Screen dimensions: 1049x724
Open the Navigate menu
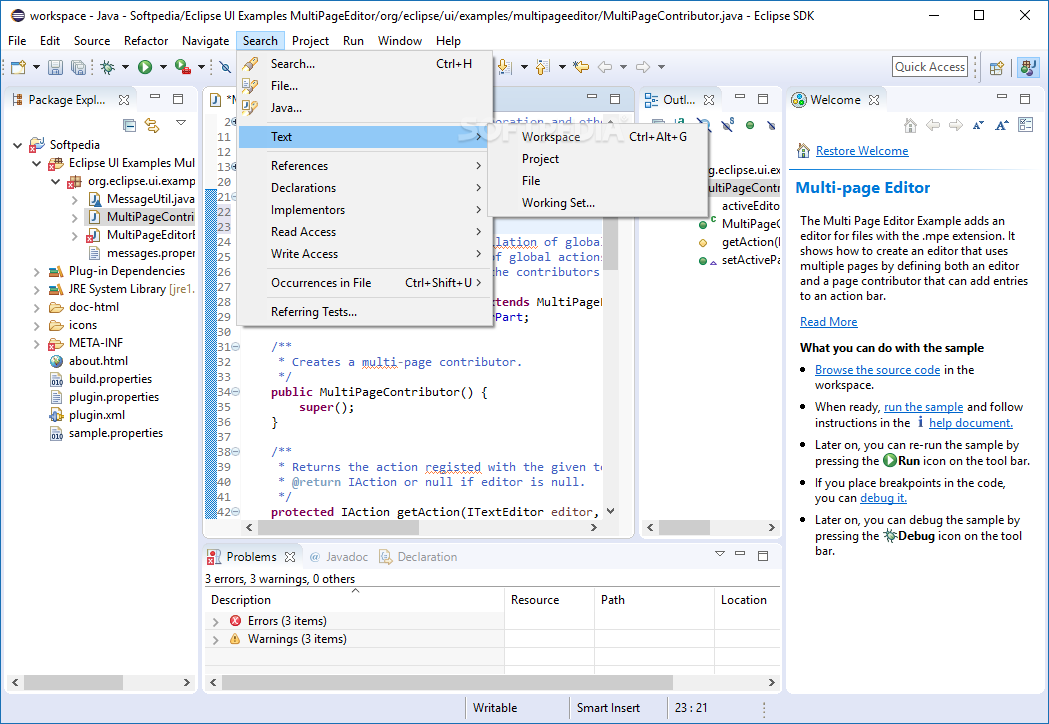click(x=205, y=41)
